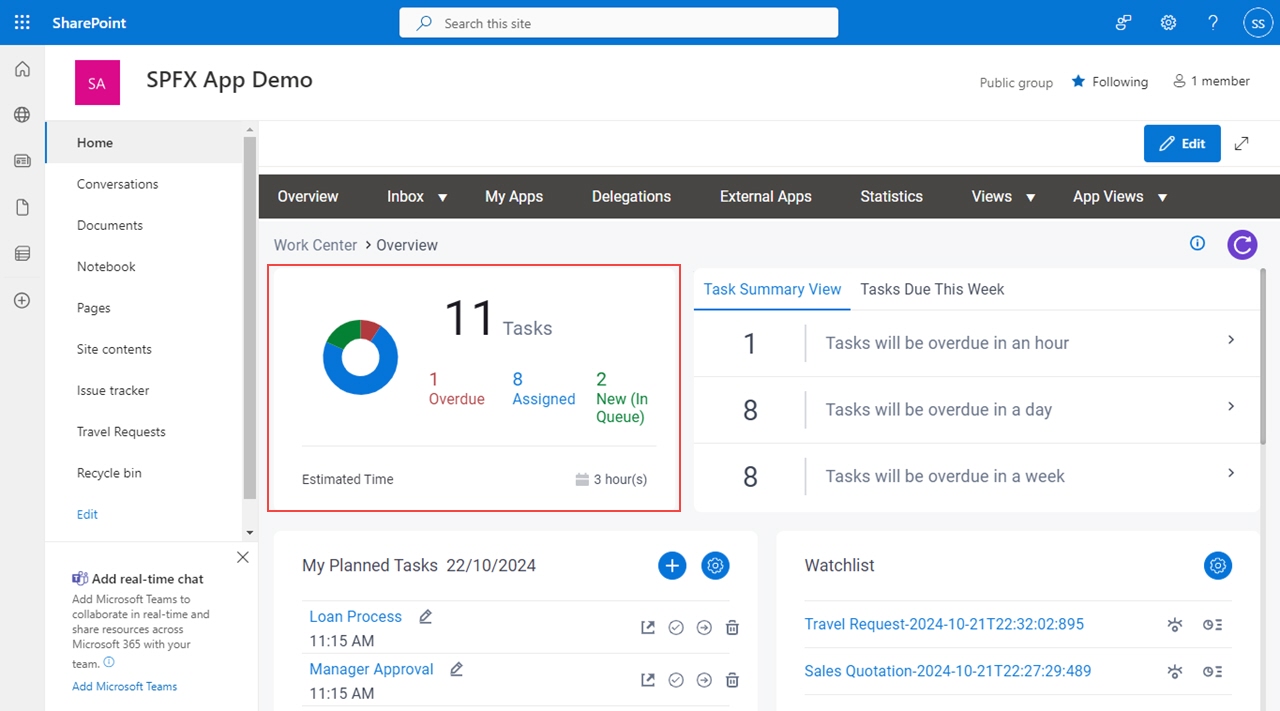The width and height of the screenshot is (1280, 711).
Task: Expand tasks overdue in a day row
Action: click(x=1231, y=407)
